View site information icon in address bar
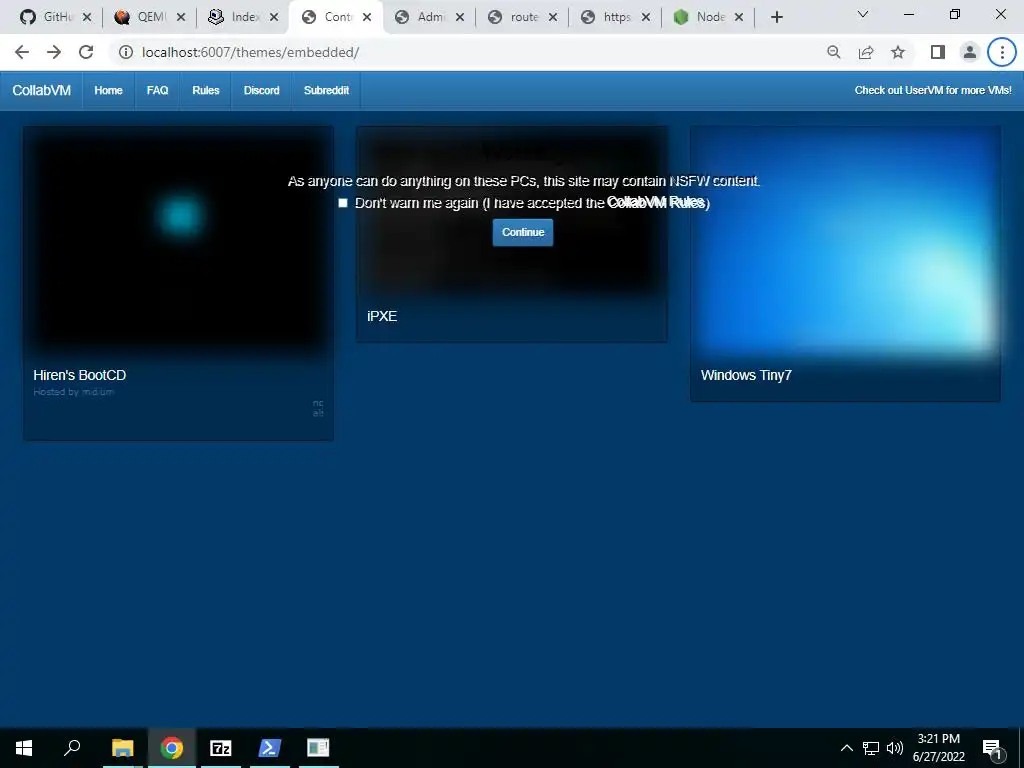Viewport: 1024px width, 768px height. (125, 52)
